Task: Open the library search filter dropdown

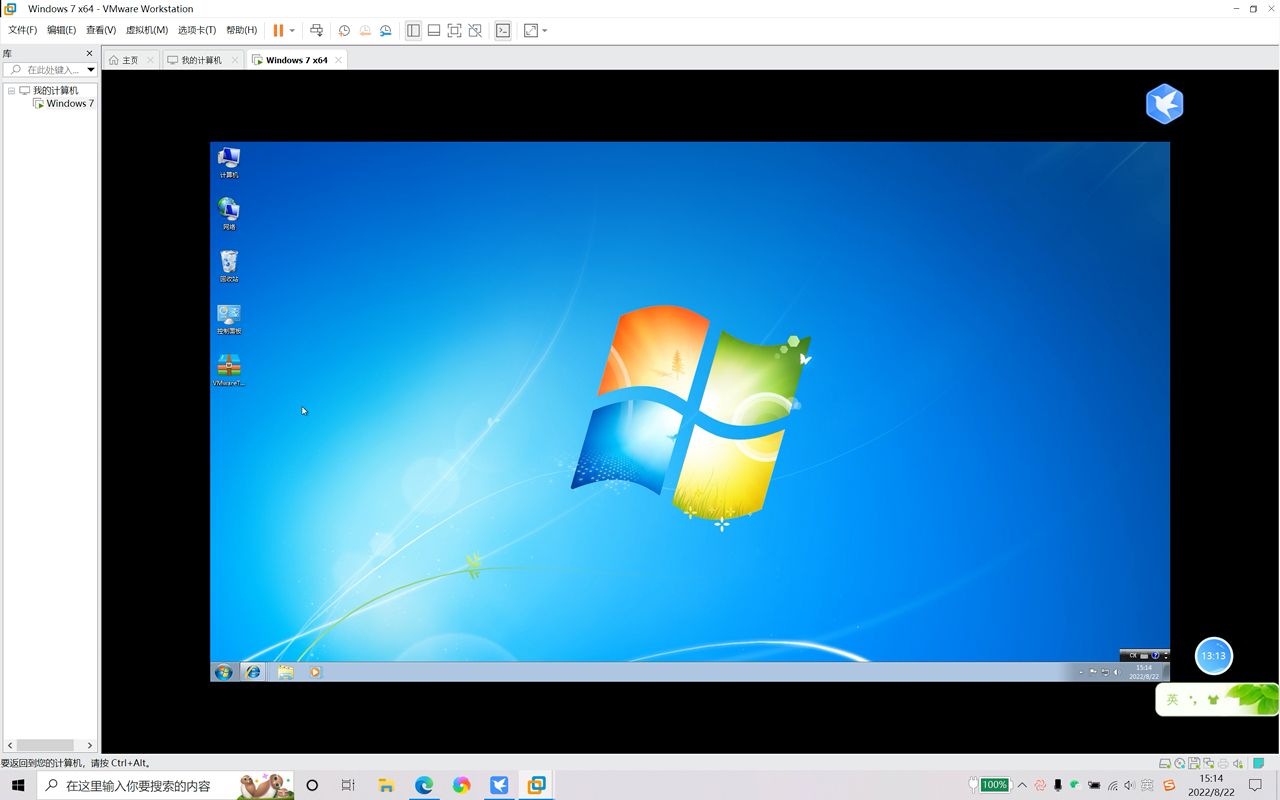Action: point(91,70)
